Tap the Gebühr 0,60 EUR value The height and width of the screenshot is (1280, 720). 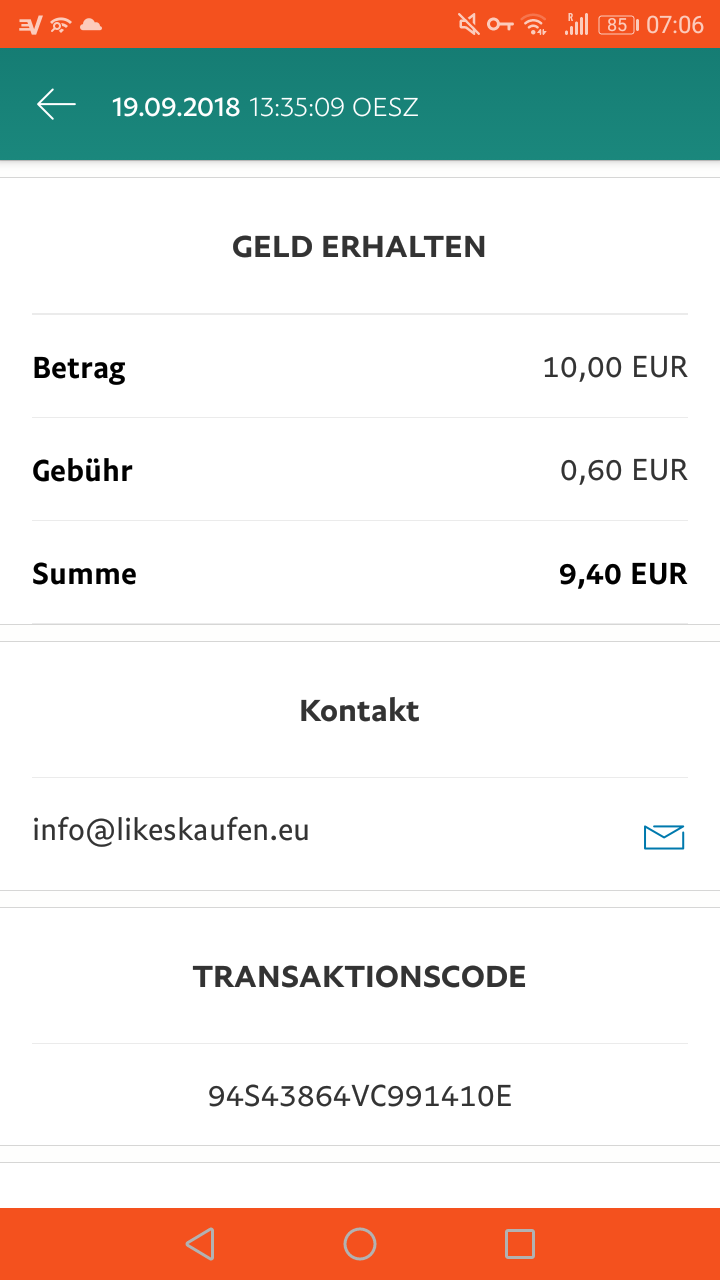[623, 470]
